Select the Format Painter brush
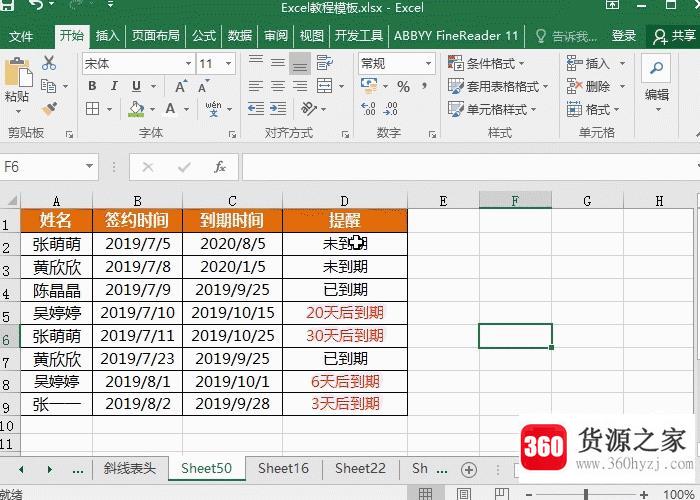The width and height of the screenshot is (700, 500). coord(49,109)
